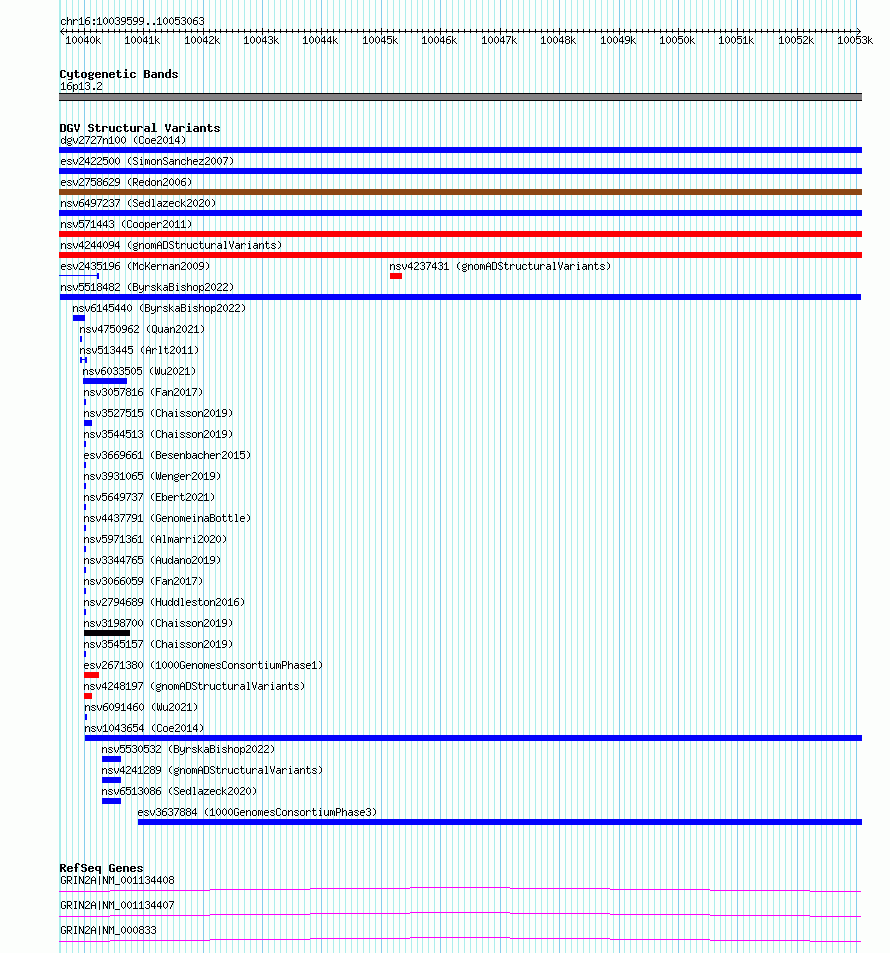Click the nsv4237431 (gnomADStructuralVariants) label
Viewport: 890px width, 953px height.
(500, 266)
